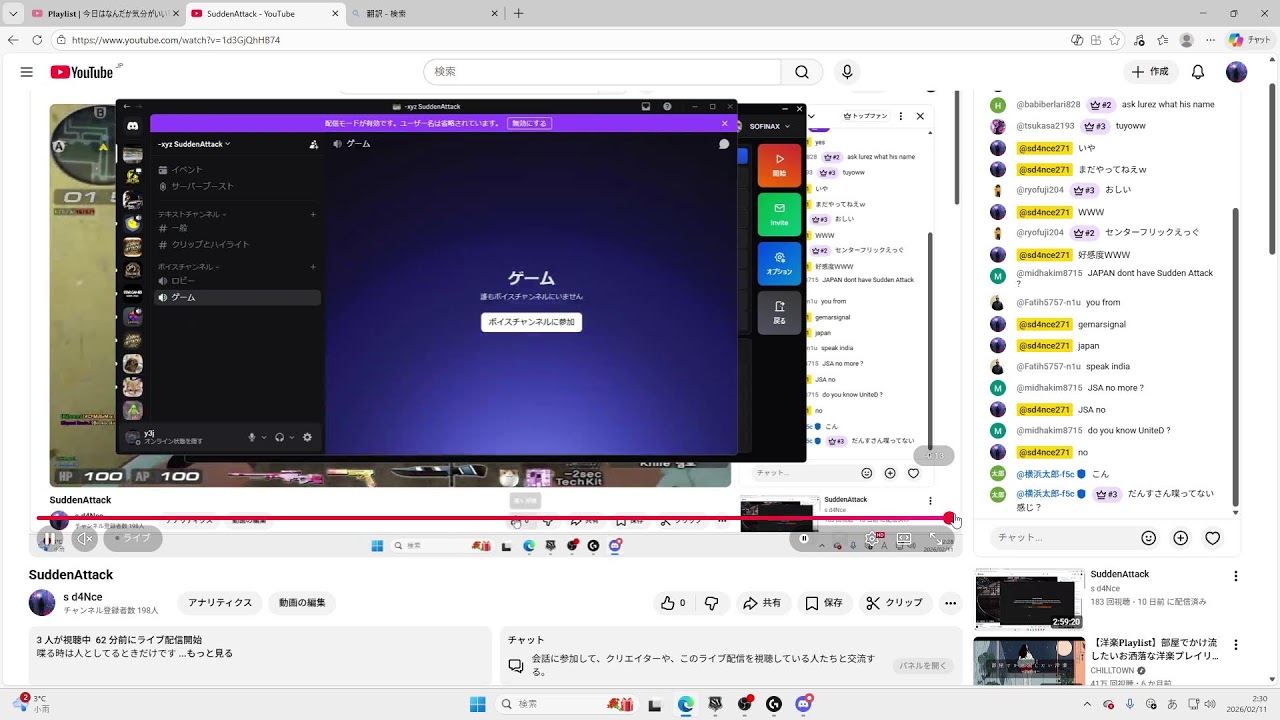This screenshot has height=720, width=1280.
Task: Dislike the SuddenAttack video
Action: pyautogui.click(x=711, y=603)
